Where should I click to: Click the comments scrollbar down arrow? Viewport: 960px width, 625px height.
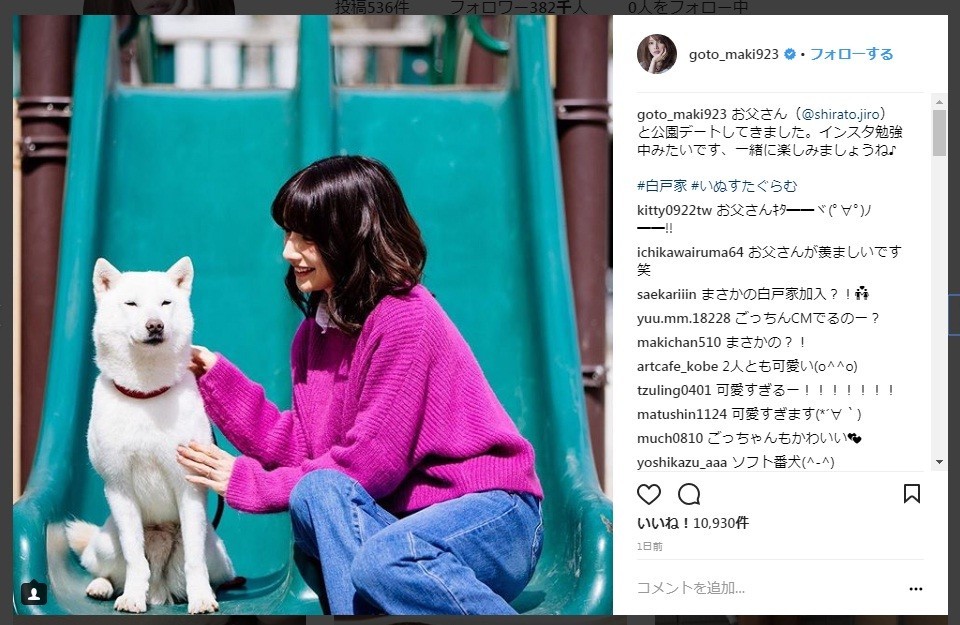pyautogui.click(x=939, y=462)
